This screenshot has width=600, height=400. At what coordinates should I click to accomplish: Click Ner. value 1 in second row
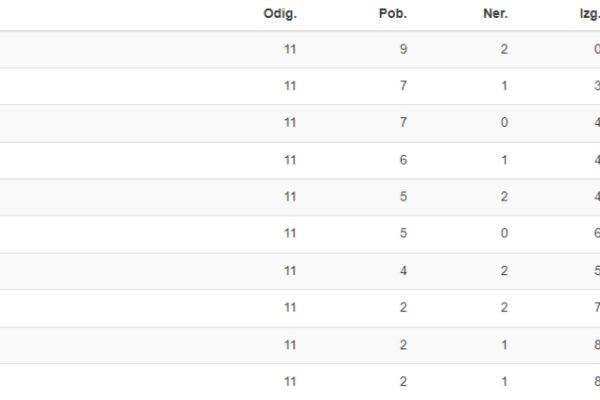504,86
